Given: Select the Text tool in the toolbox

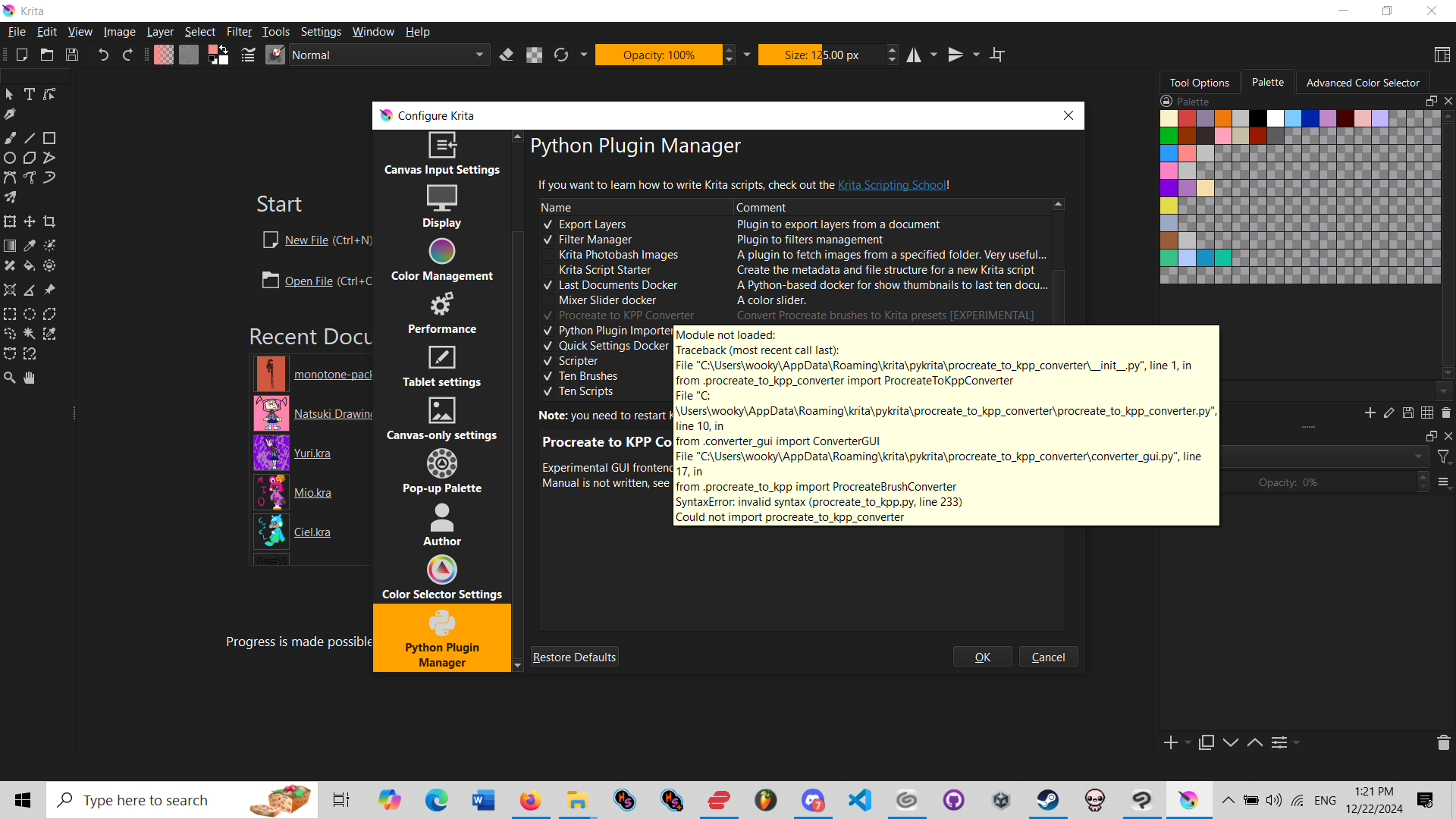Looking at the screenshot, I should click(x=30, y=94).
